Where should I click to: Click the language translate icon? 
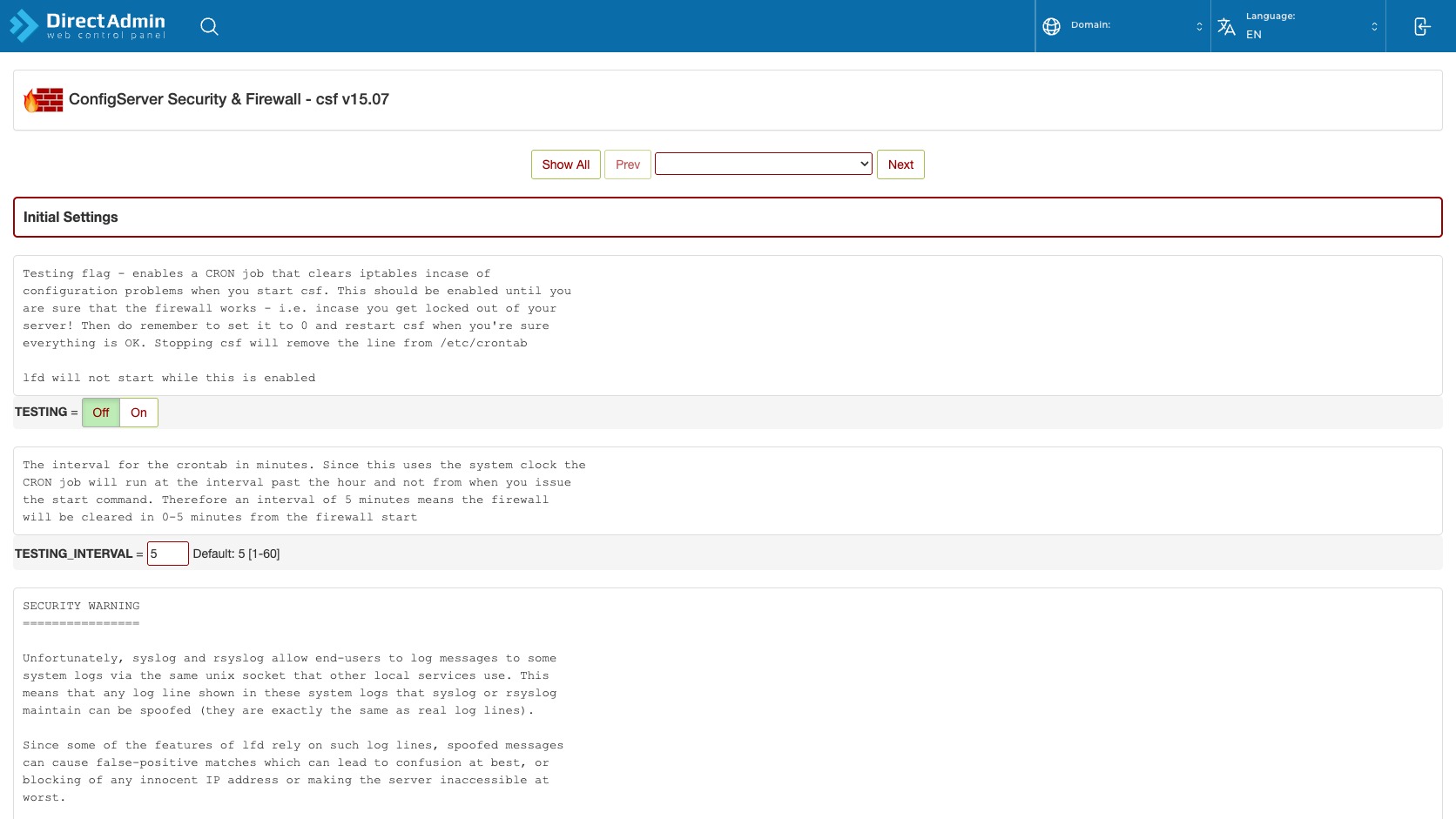[x=1226, y=26]
